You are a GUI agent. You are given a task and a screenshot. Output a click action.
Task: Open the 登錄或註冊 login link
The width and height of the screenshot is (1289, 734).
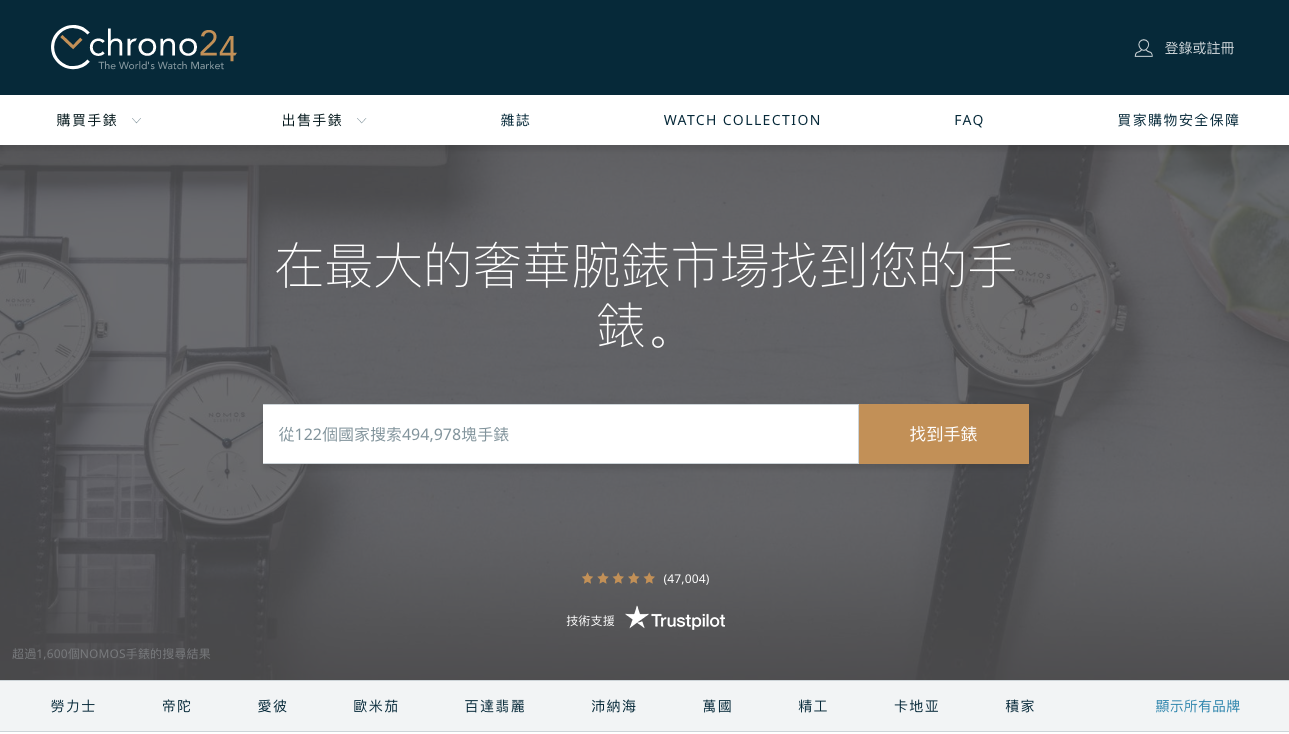pyautogui.click(x=1199, y=48)
